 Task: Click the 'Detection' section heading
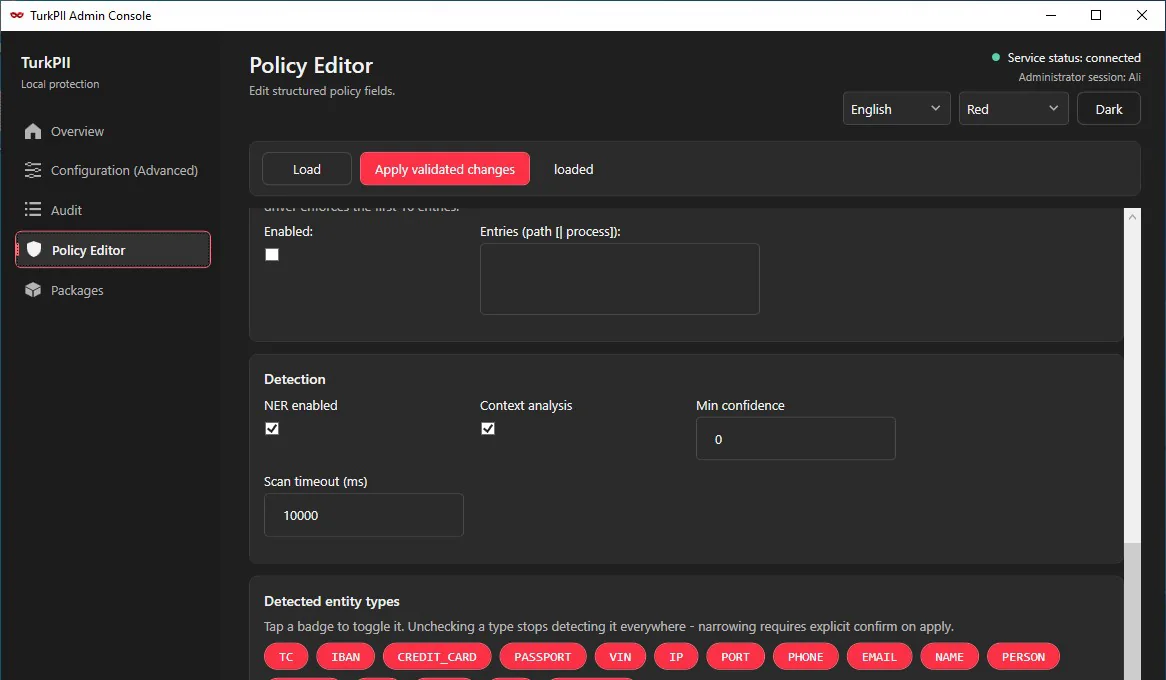click(294, 379)
